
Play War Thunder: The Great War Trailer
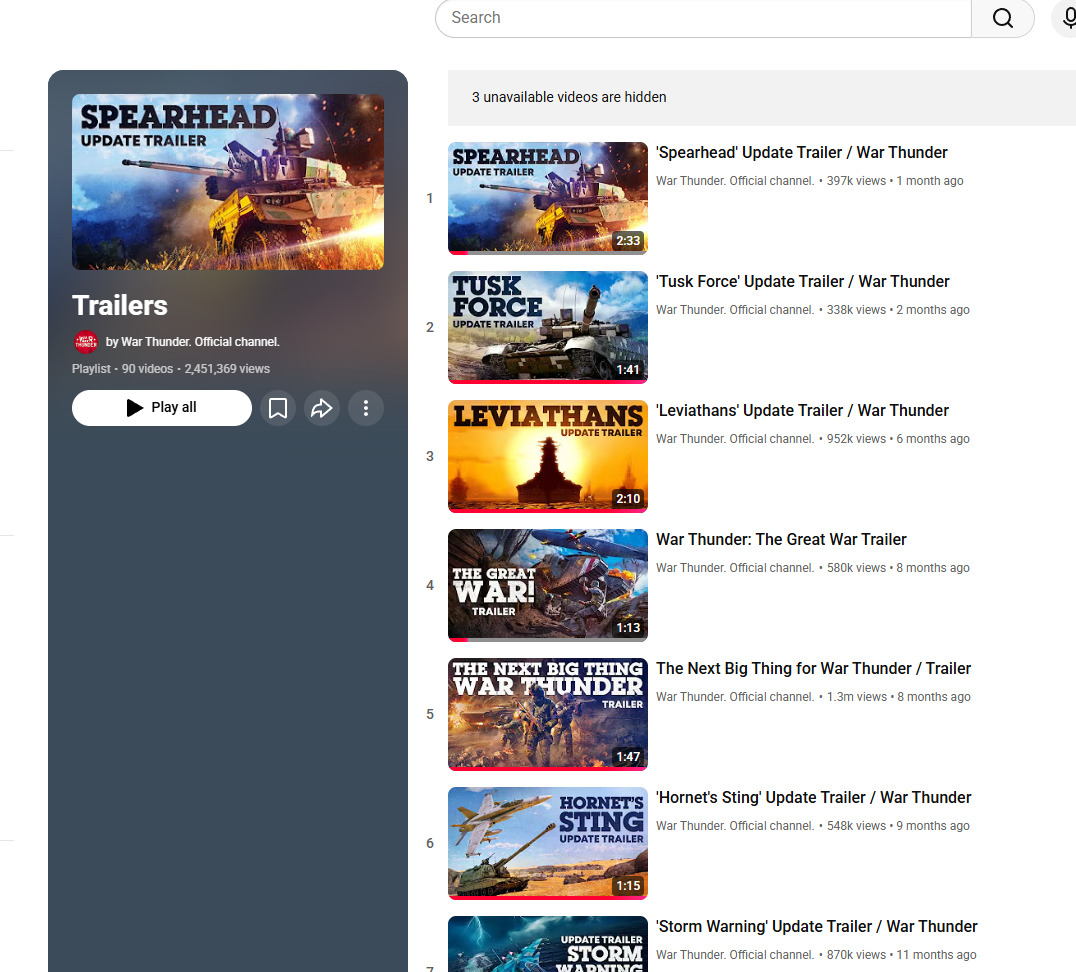tap(781, 540)
